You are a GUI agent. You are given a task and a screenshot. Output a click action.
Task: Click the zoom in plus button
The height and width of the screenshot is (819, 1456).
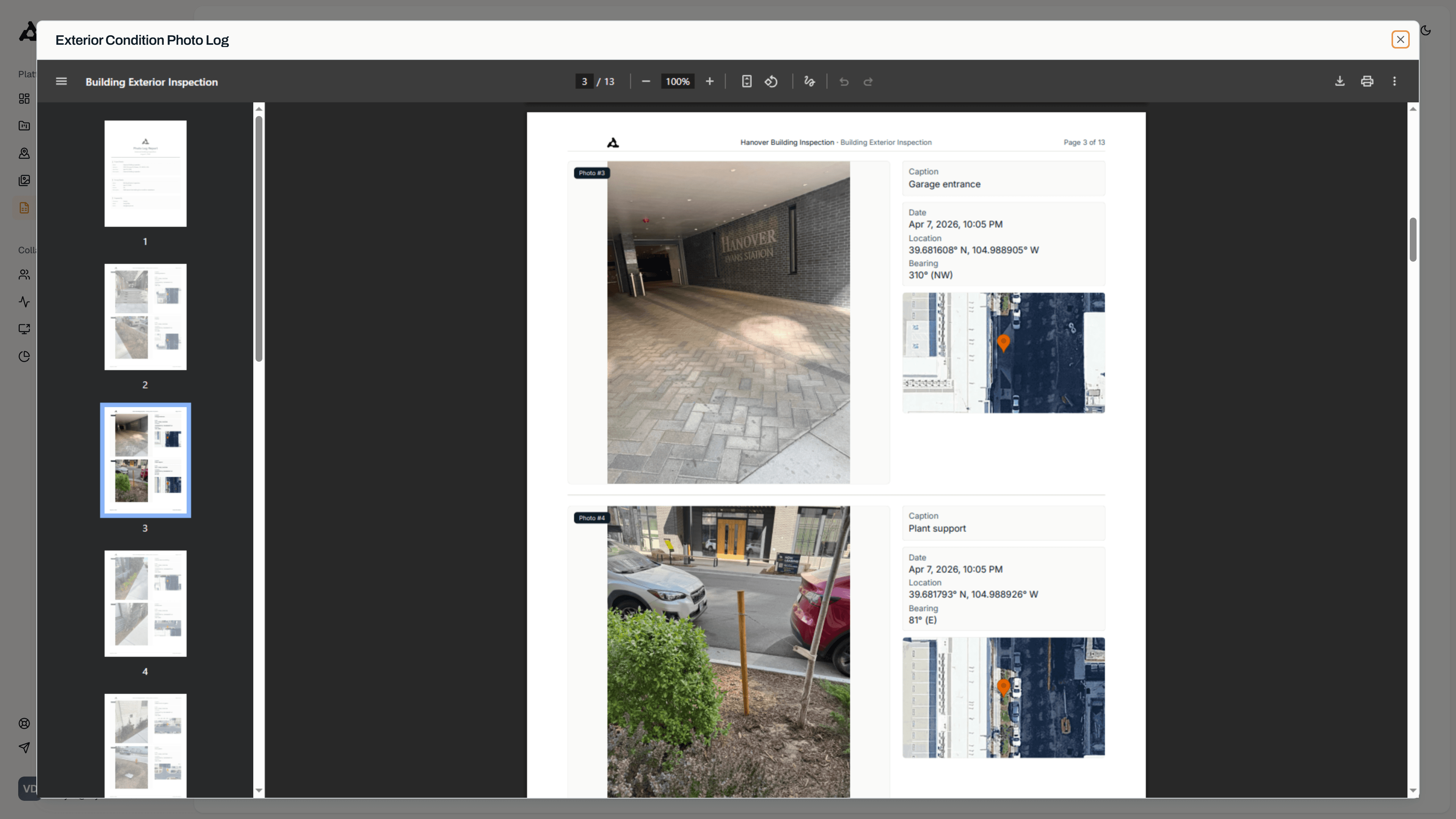[x=709, y=82]
